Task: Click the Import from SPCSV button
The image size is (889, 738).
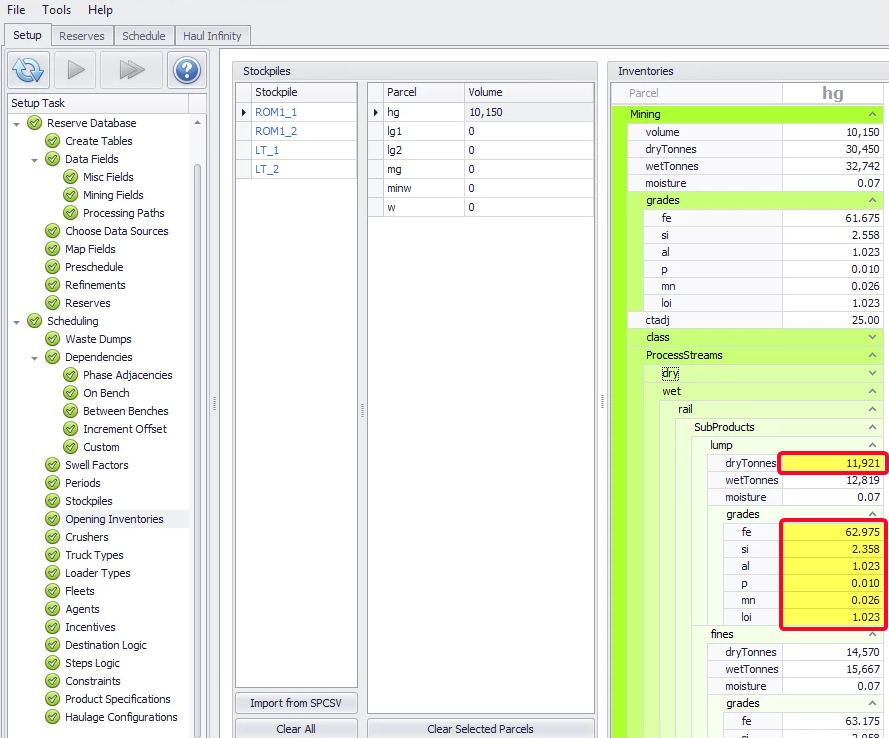Action: 296,703
